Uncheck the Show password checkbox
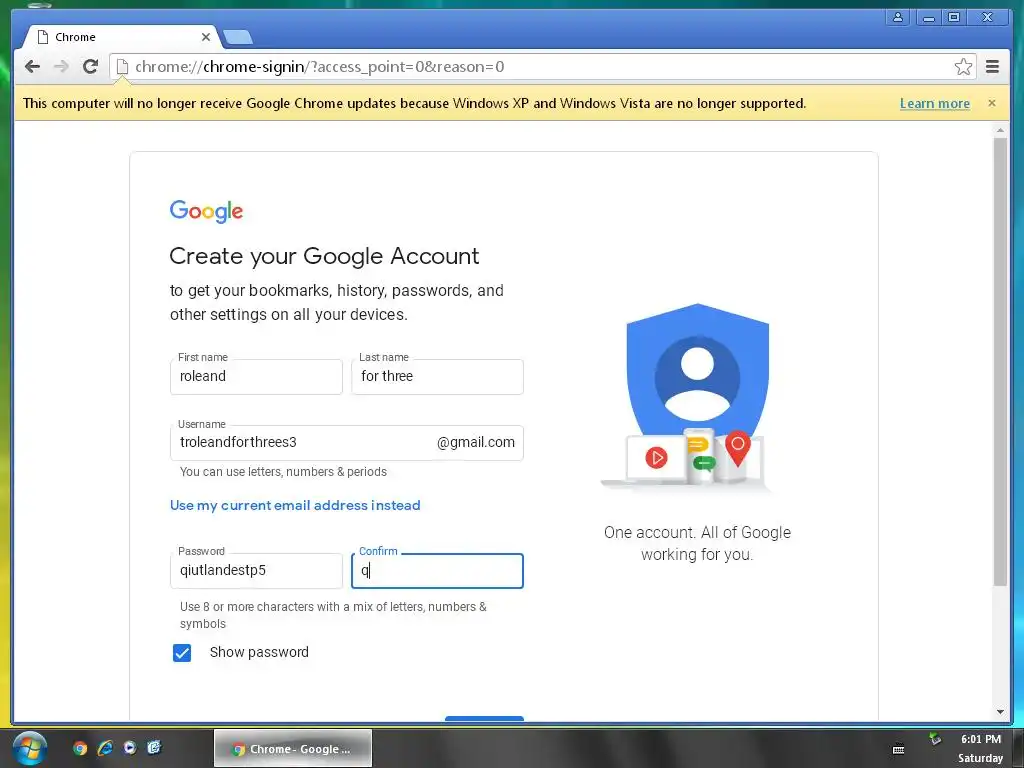This screenshot has width=1024, height=768. point(182,652)
